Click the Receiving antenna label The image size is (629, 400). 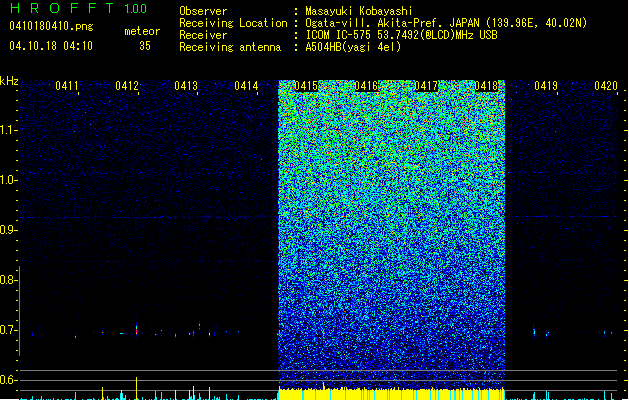point(230,47)
